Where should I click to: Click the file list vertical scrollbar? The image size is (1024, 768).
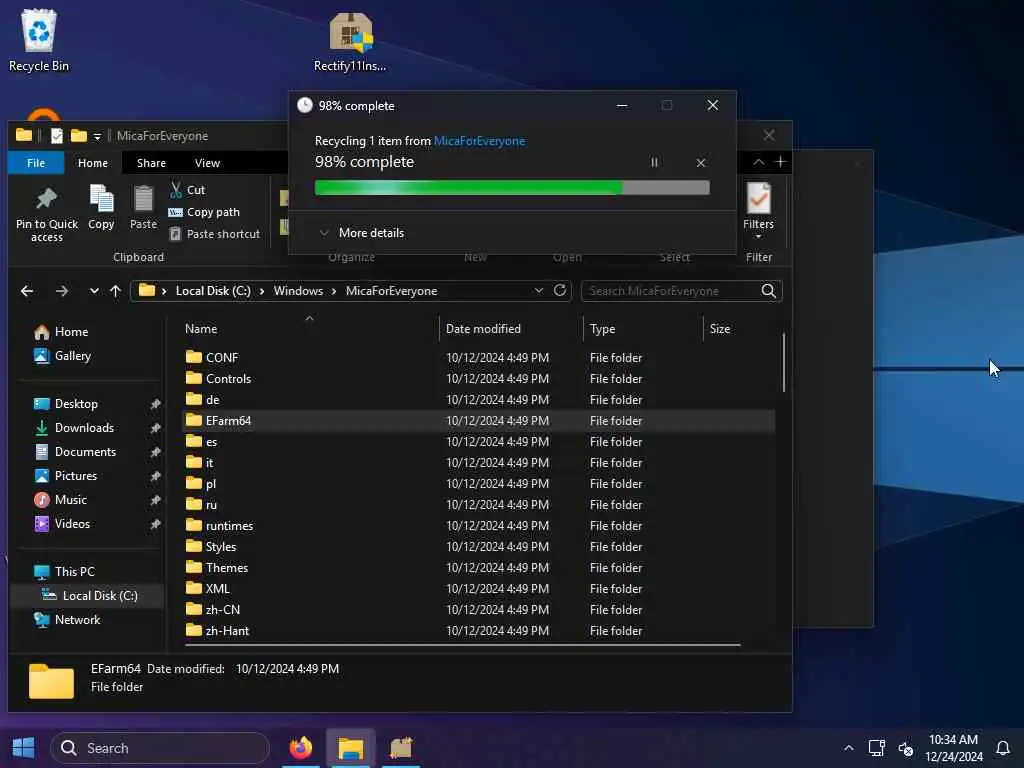tap(784, 362)
